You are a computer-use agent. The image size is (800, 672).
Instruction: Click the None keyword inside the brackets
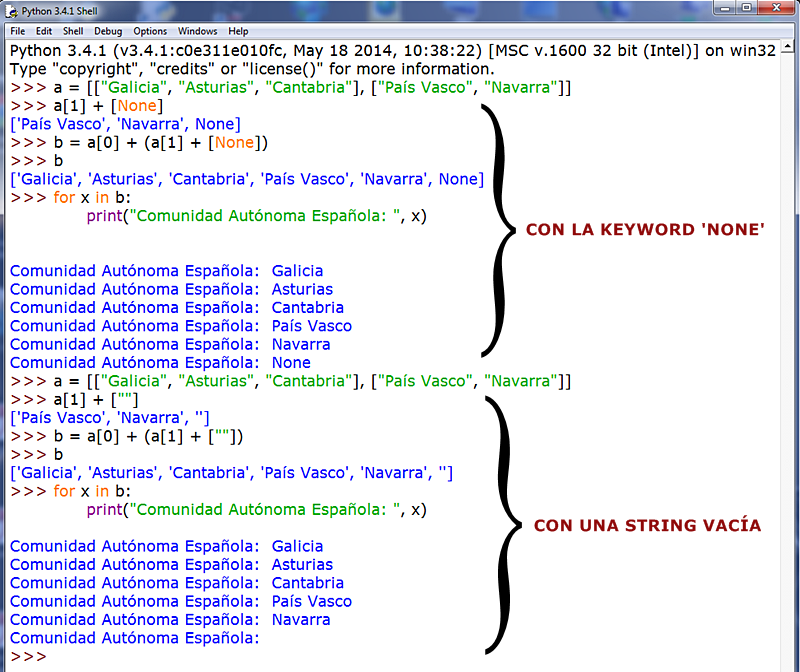[137, 105]
